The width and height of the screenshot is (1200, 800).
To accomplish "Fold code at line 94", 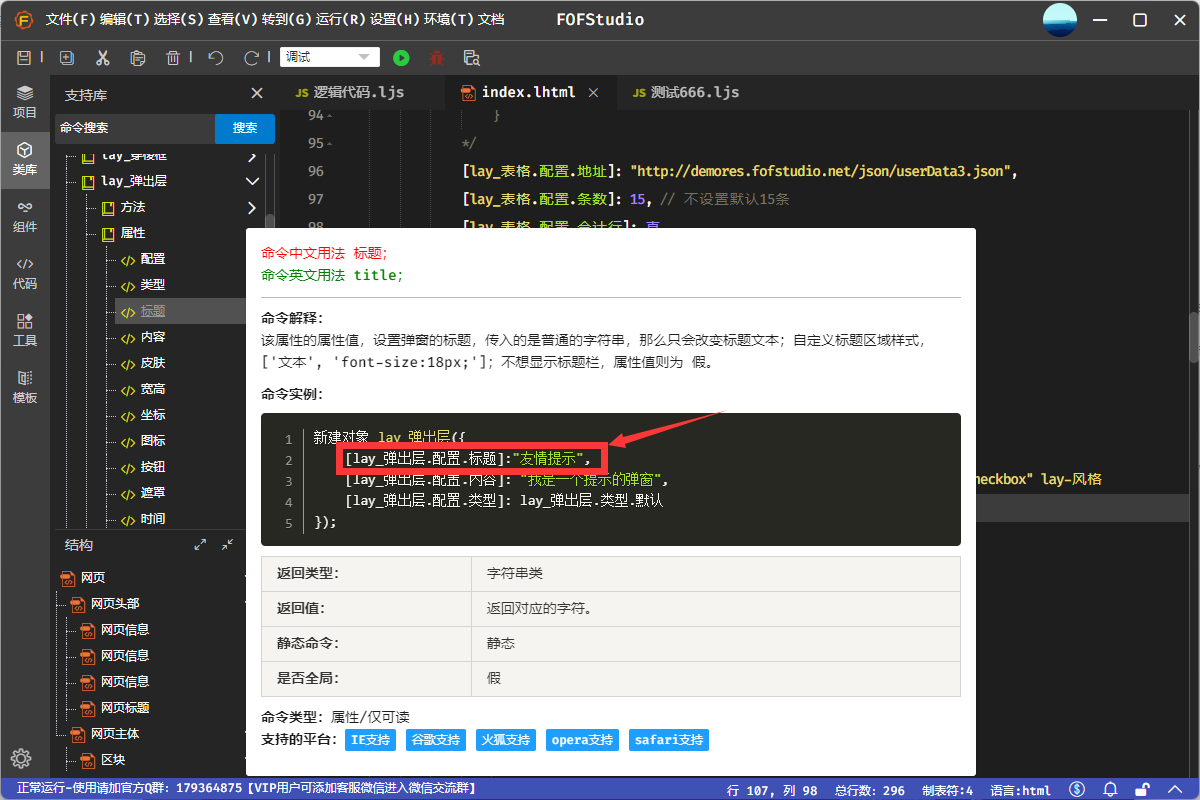I will [x=330, y=117].
